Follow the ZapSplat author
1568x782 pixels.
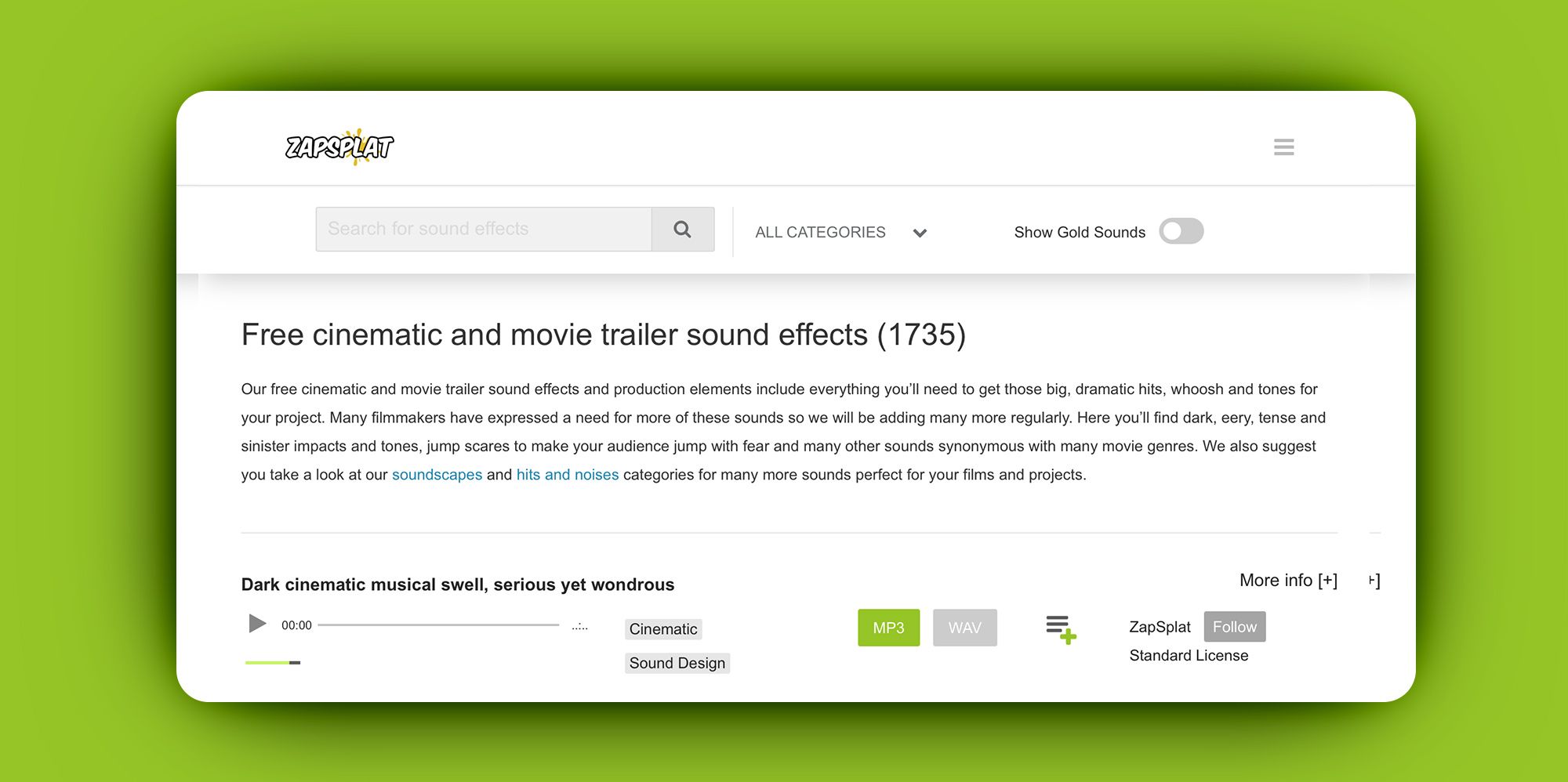tap(1234, 627)
